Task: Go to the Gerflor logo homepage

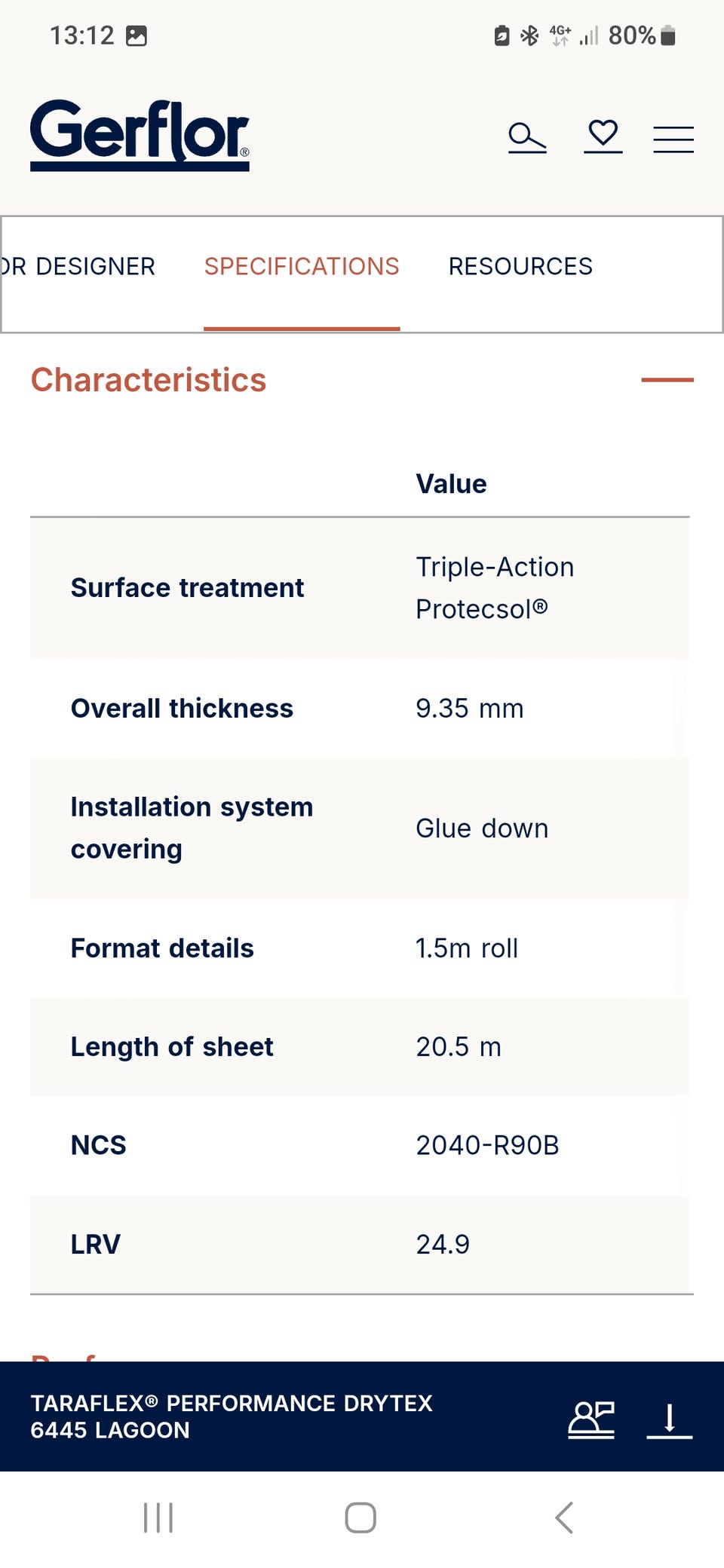Action: [140, 134]
